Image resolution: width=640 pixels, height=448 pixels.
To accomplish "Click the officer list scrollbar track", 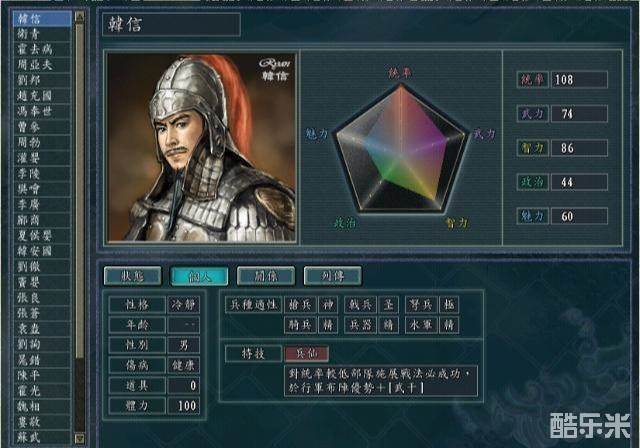I will pos(80,228).
